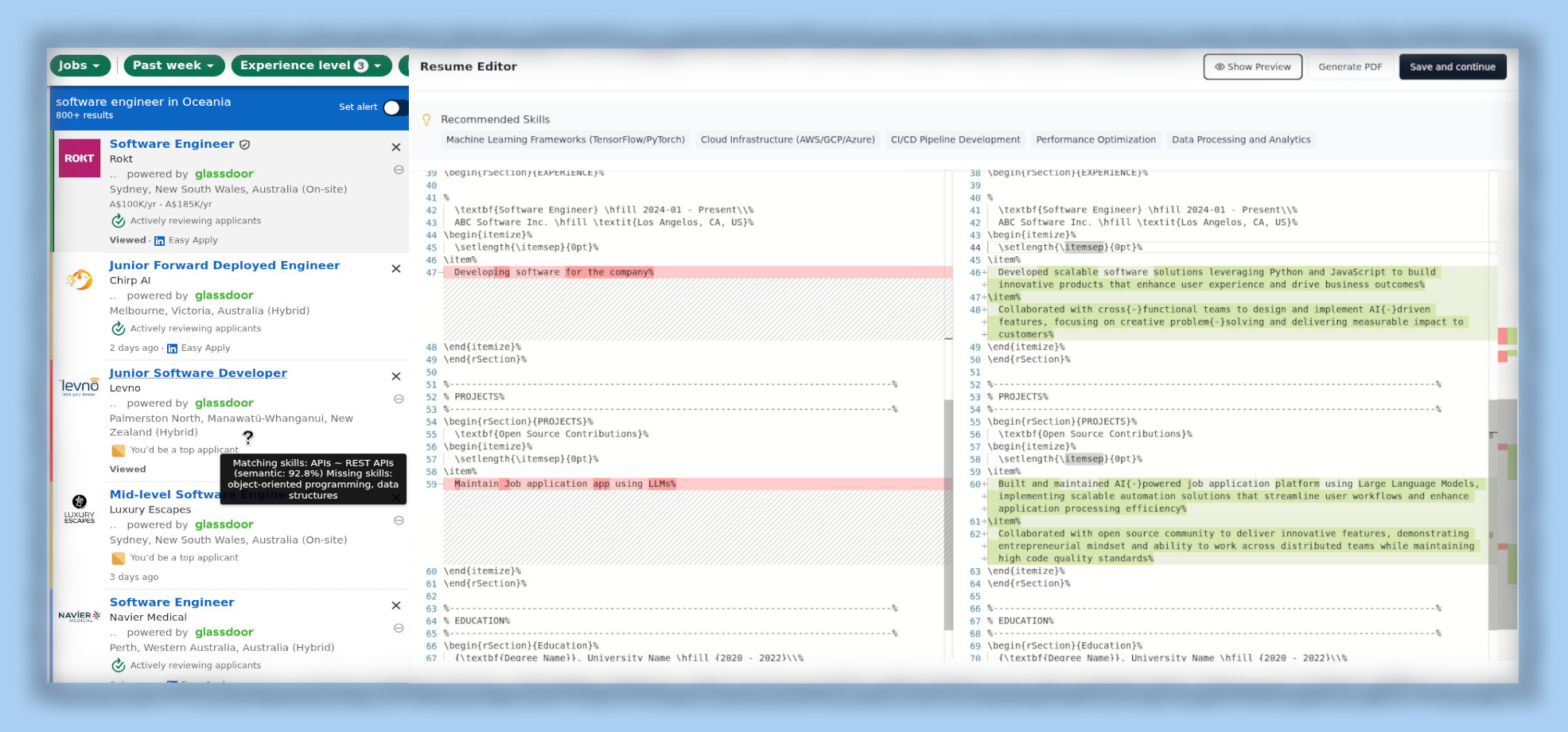Select the CI/CD Pipeline Development skill chip

tap(955, 140)
